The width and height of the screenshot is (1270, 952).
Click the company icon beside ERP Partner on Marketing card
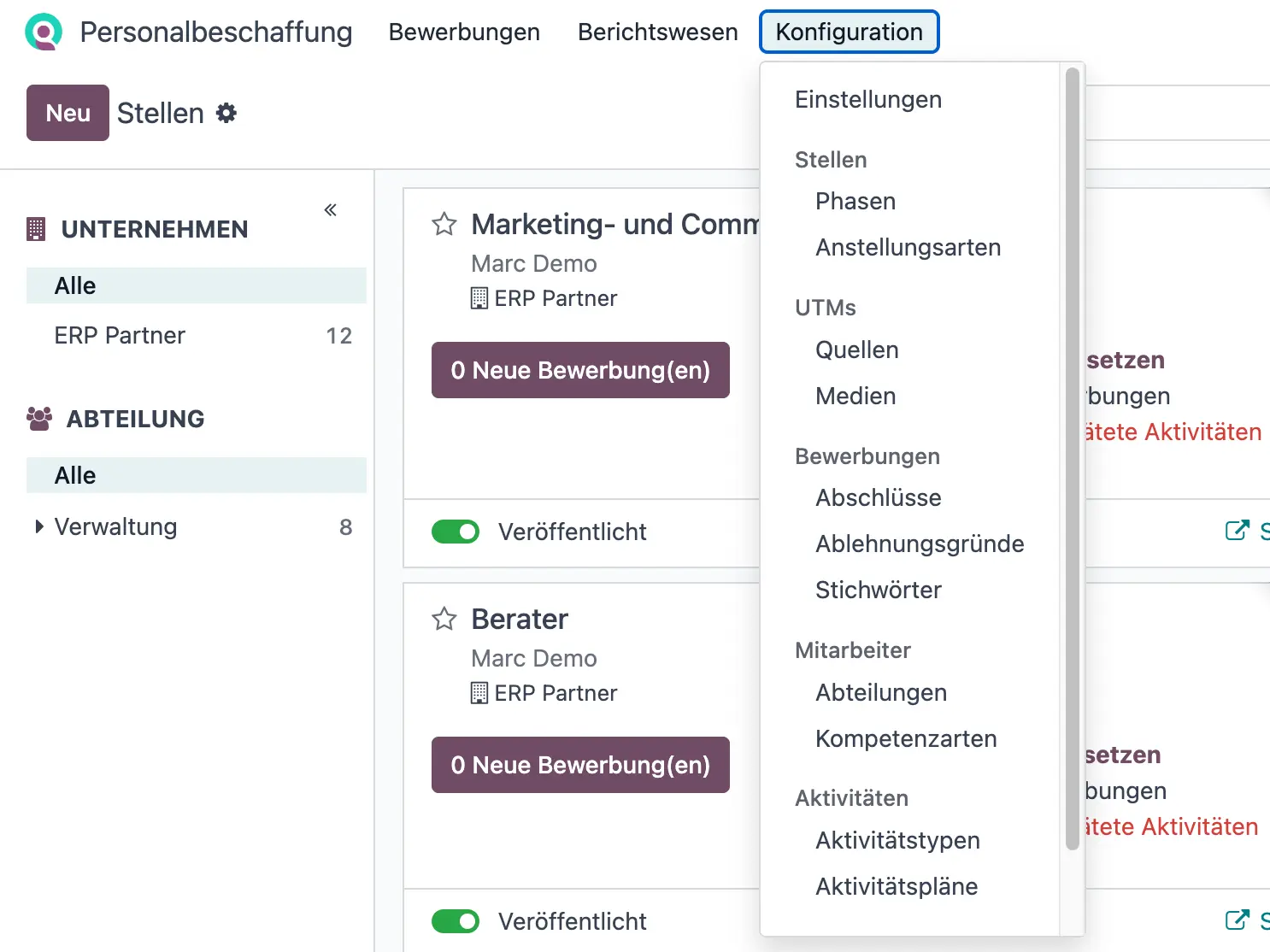pos(478,298)
